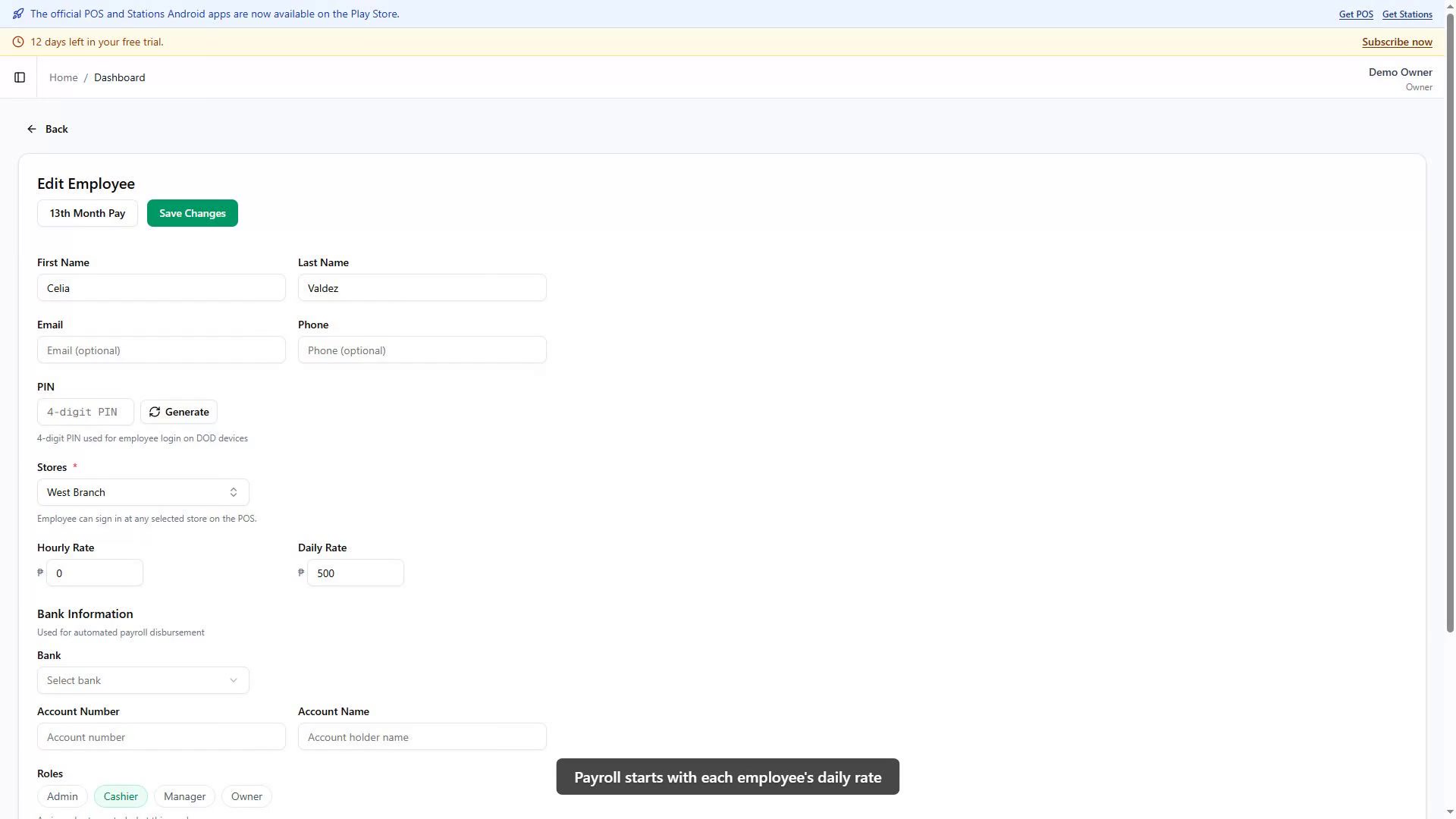
Task: Click the 4-digit PIN helper text
Action: [x=143, y=438]
